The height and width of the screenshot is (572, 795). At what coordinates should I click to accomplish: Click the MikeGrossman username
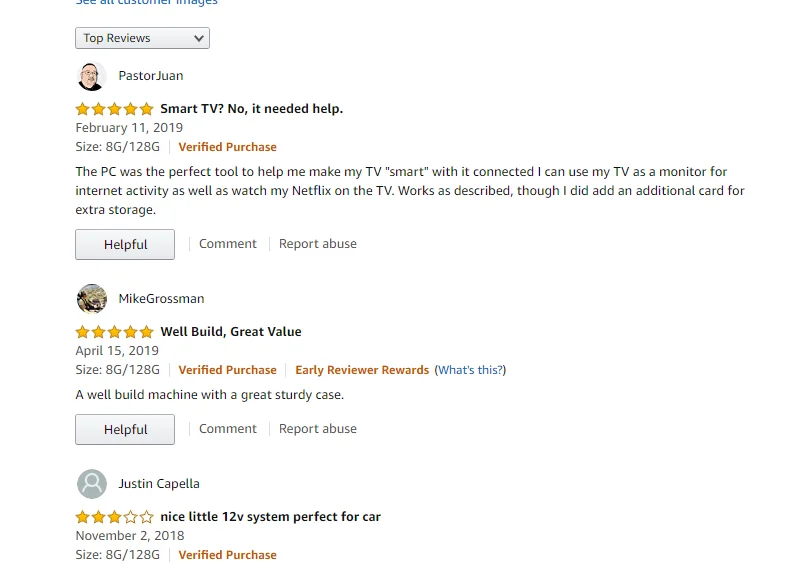(161, 299)
